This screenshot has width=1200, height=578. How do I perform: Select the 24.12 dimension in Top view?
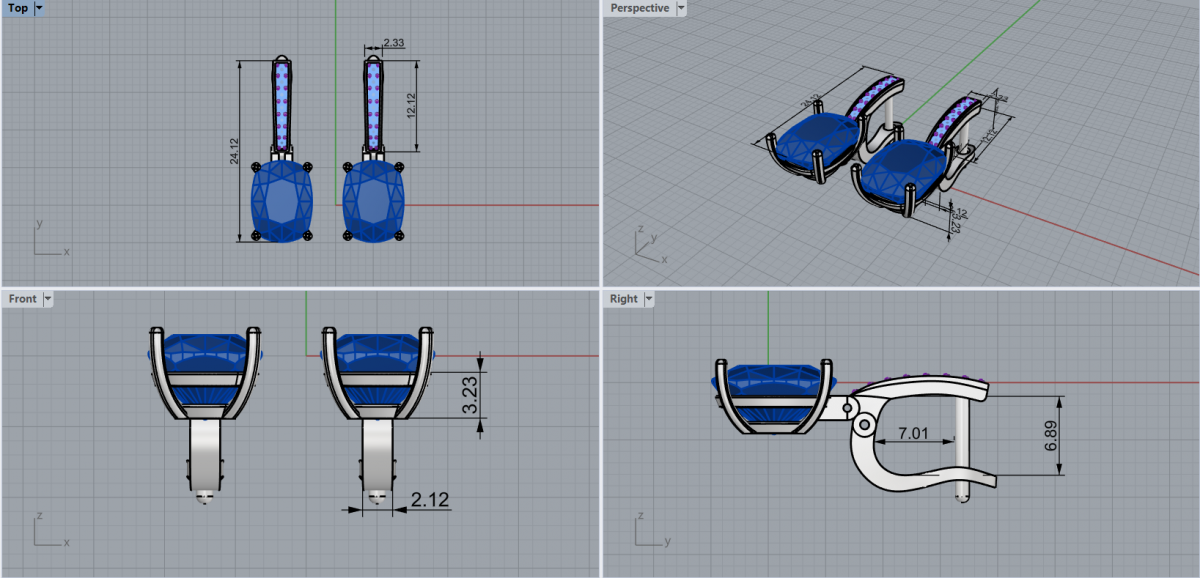click(234, 152)
